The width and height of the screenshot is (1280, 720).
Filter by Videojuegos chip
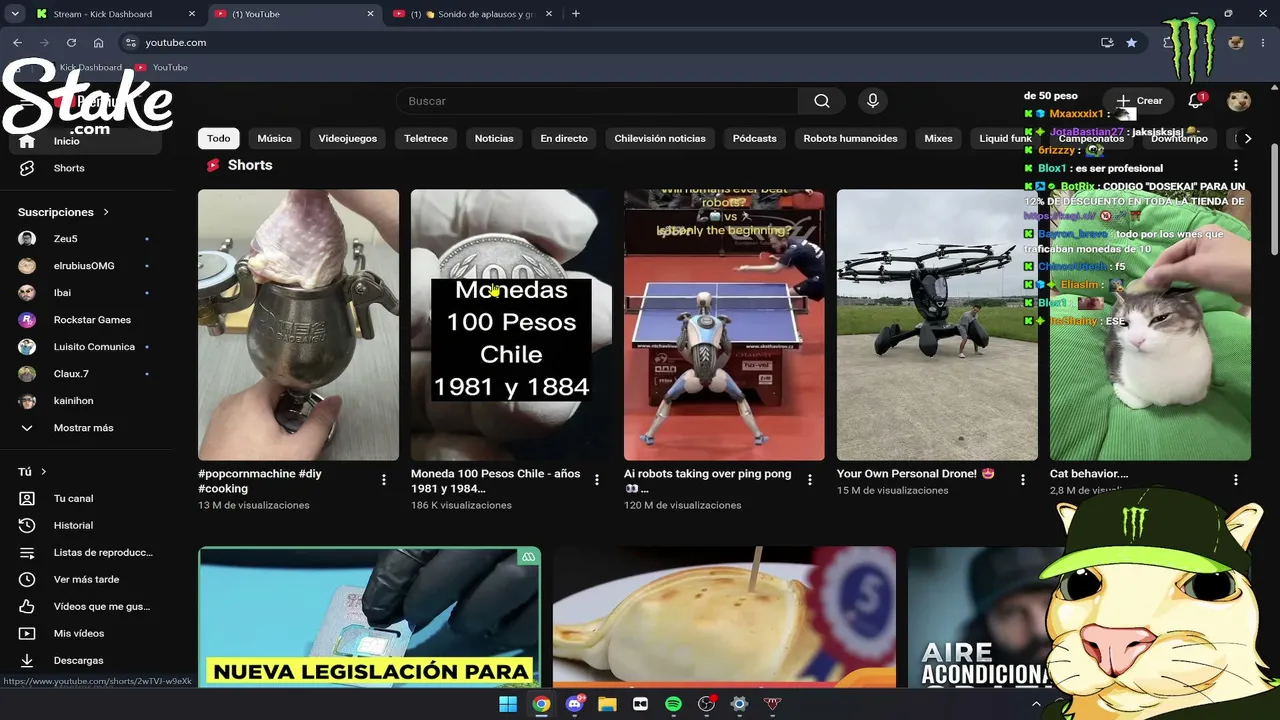(x=348, y=138)
